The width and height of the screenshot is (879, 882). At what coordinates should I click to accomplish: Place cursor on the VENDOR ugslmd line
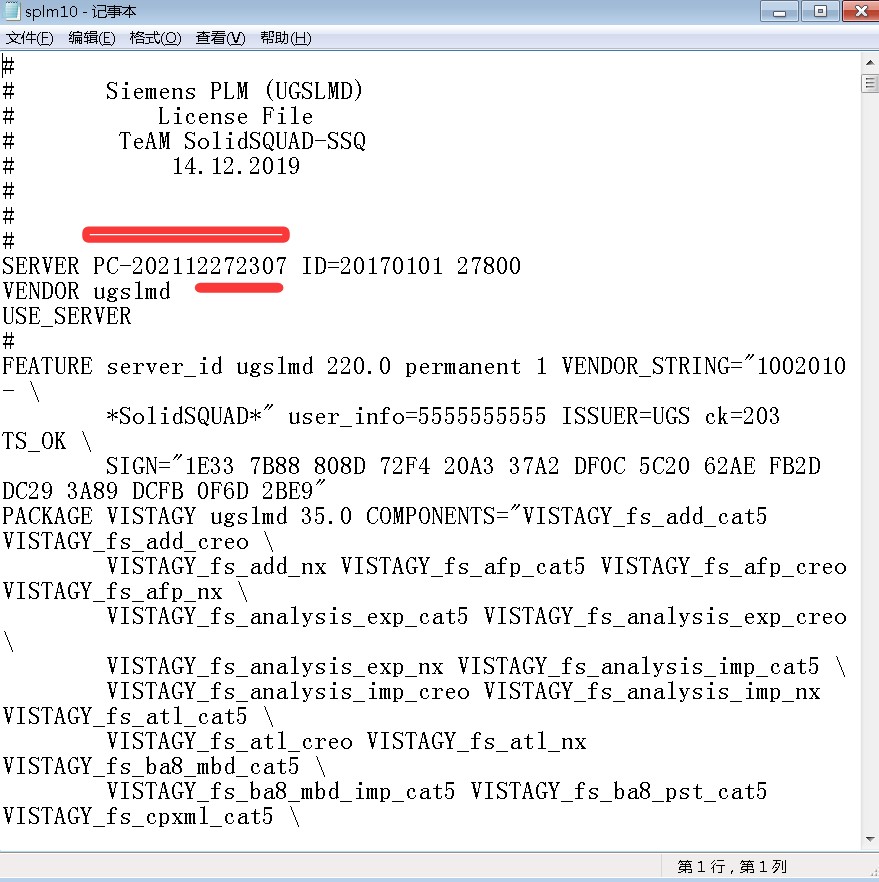pyautogui.click(x=86, y=291)
